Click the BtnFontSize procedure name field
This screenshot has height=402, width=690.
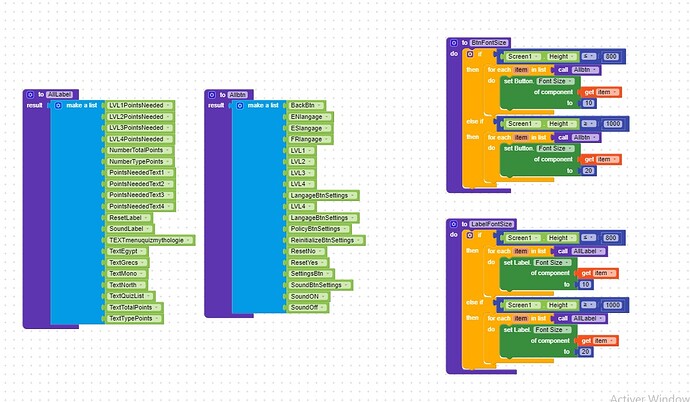(489, 43)
